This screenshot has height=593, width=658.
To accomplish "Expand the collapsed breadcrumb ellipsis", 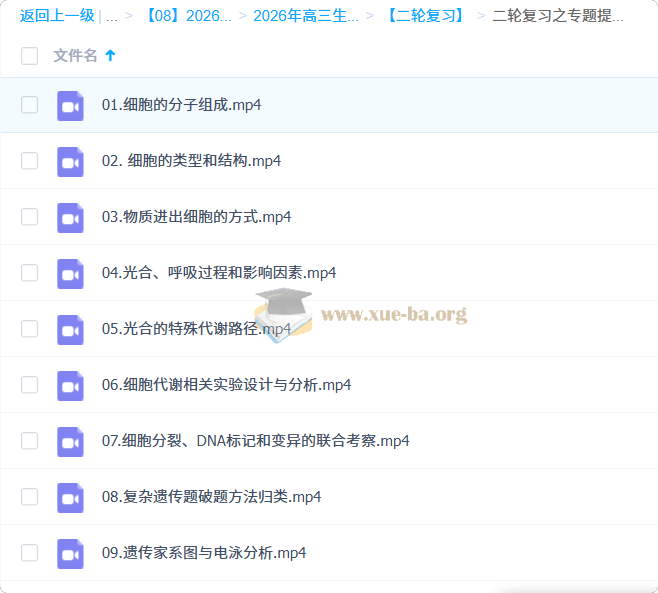I will [112, 16].
